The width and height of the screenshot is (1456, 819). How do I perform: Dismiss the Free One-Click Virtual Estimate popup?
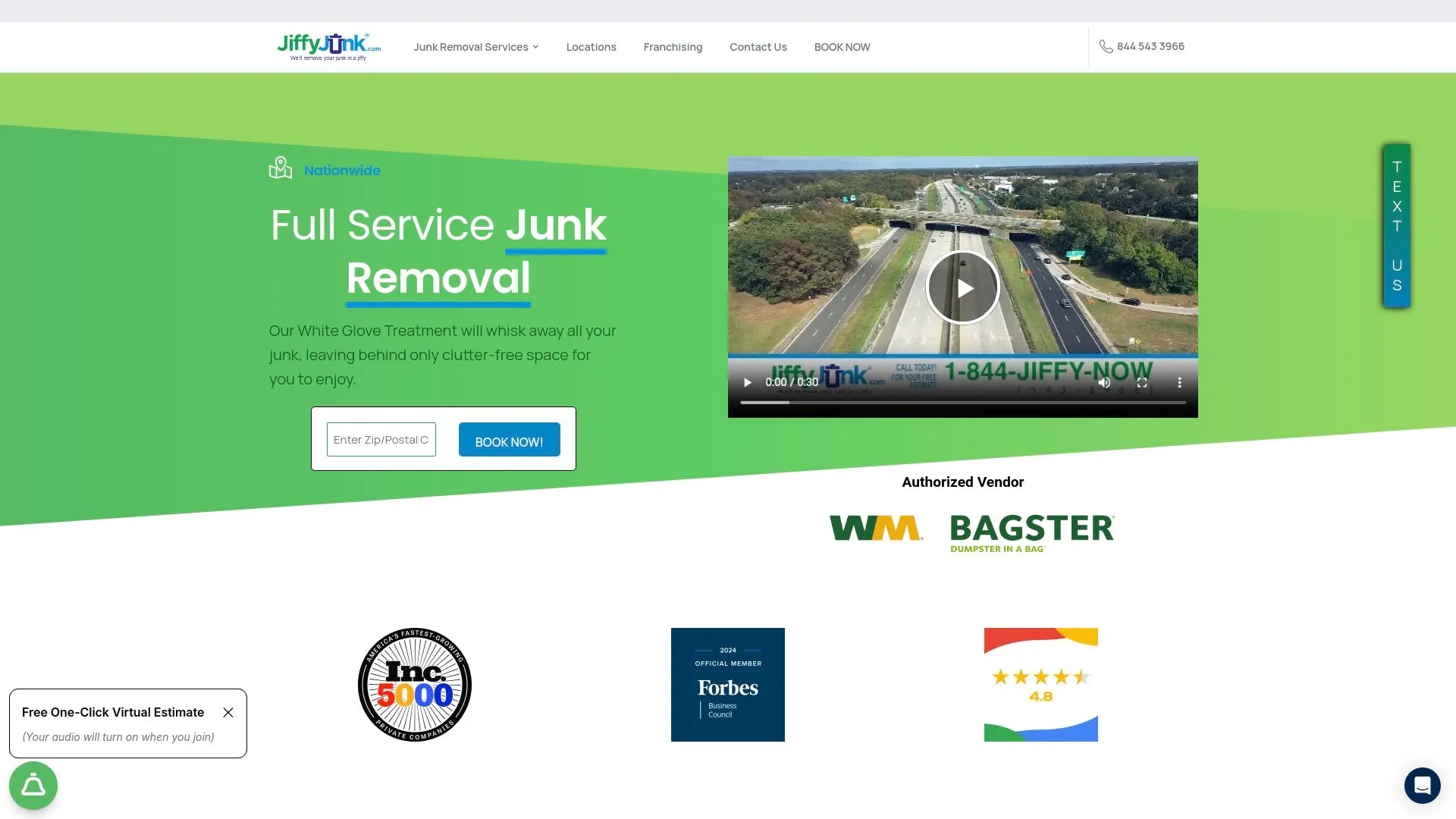pos(228,712)
